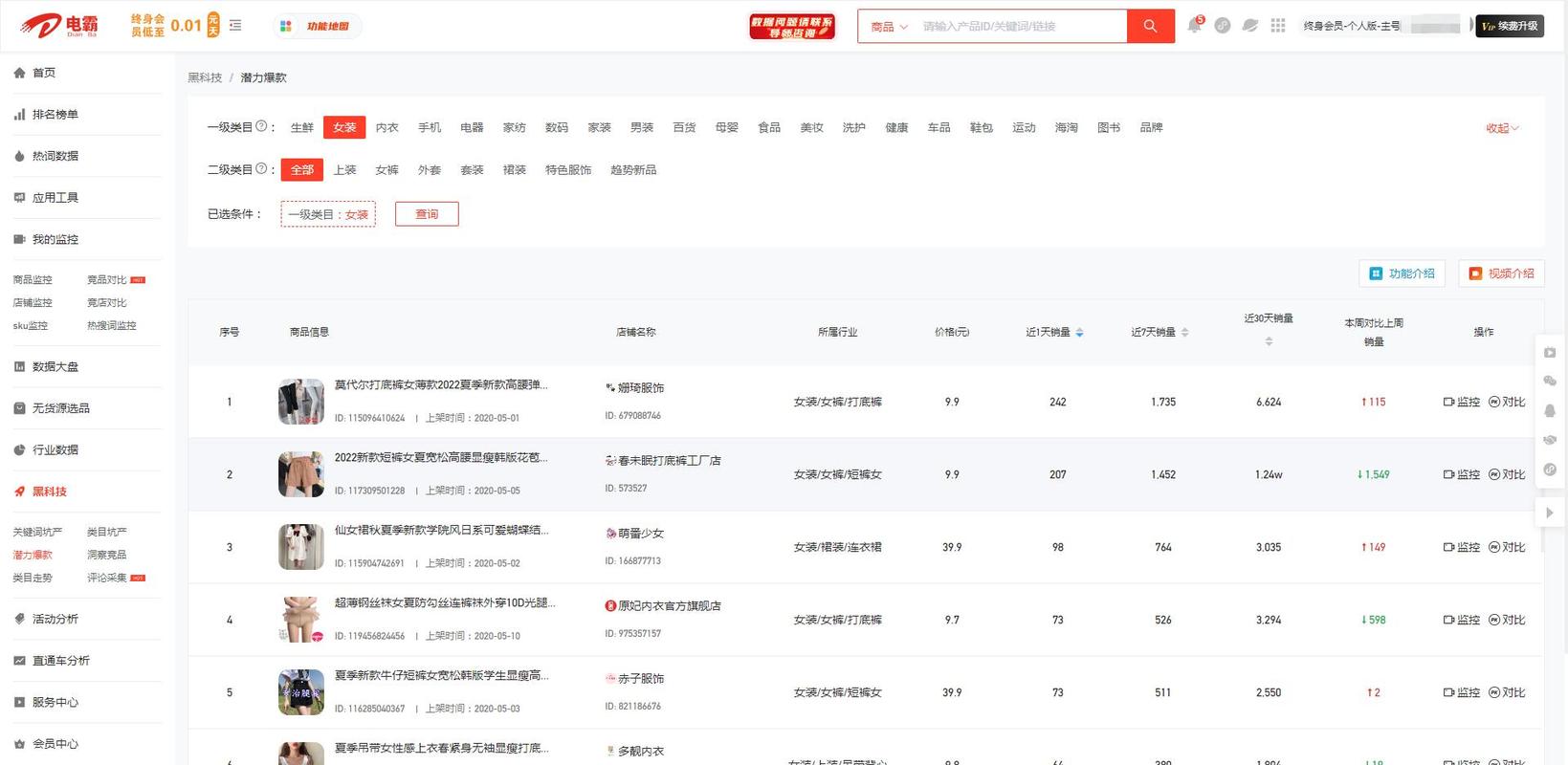Select 品牌 first-level category

click(1151, 127)
